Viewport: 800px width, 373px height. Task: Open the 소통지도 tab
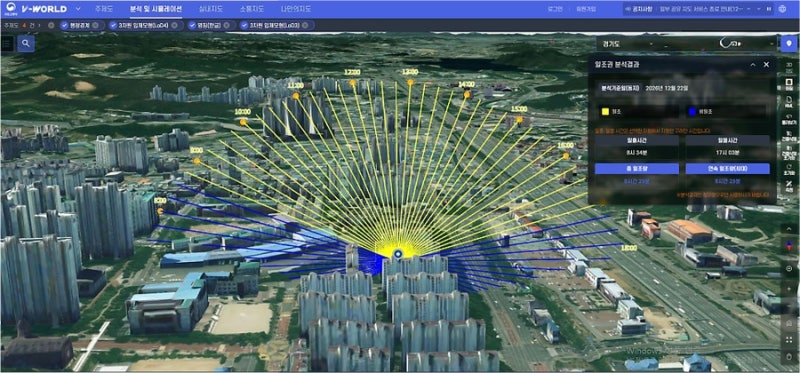(x=252, y=9)
